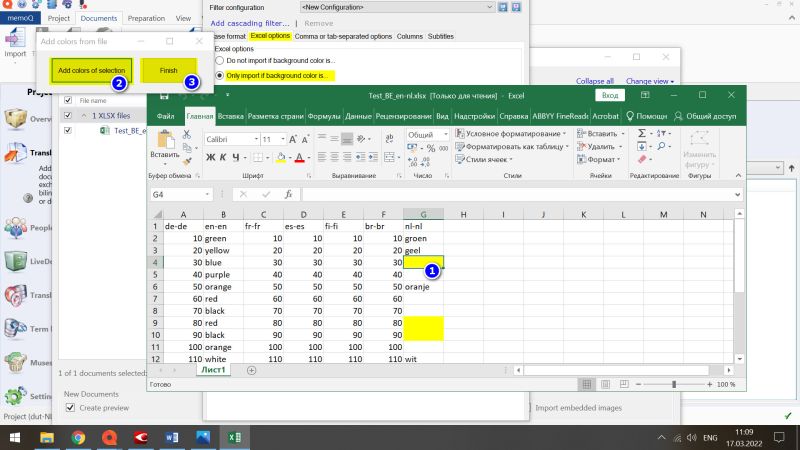Click the center align icon
This screenshot has width=800, height=450.
(x=334, y=157)
